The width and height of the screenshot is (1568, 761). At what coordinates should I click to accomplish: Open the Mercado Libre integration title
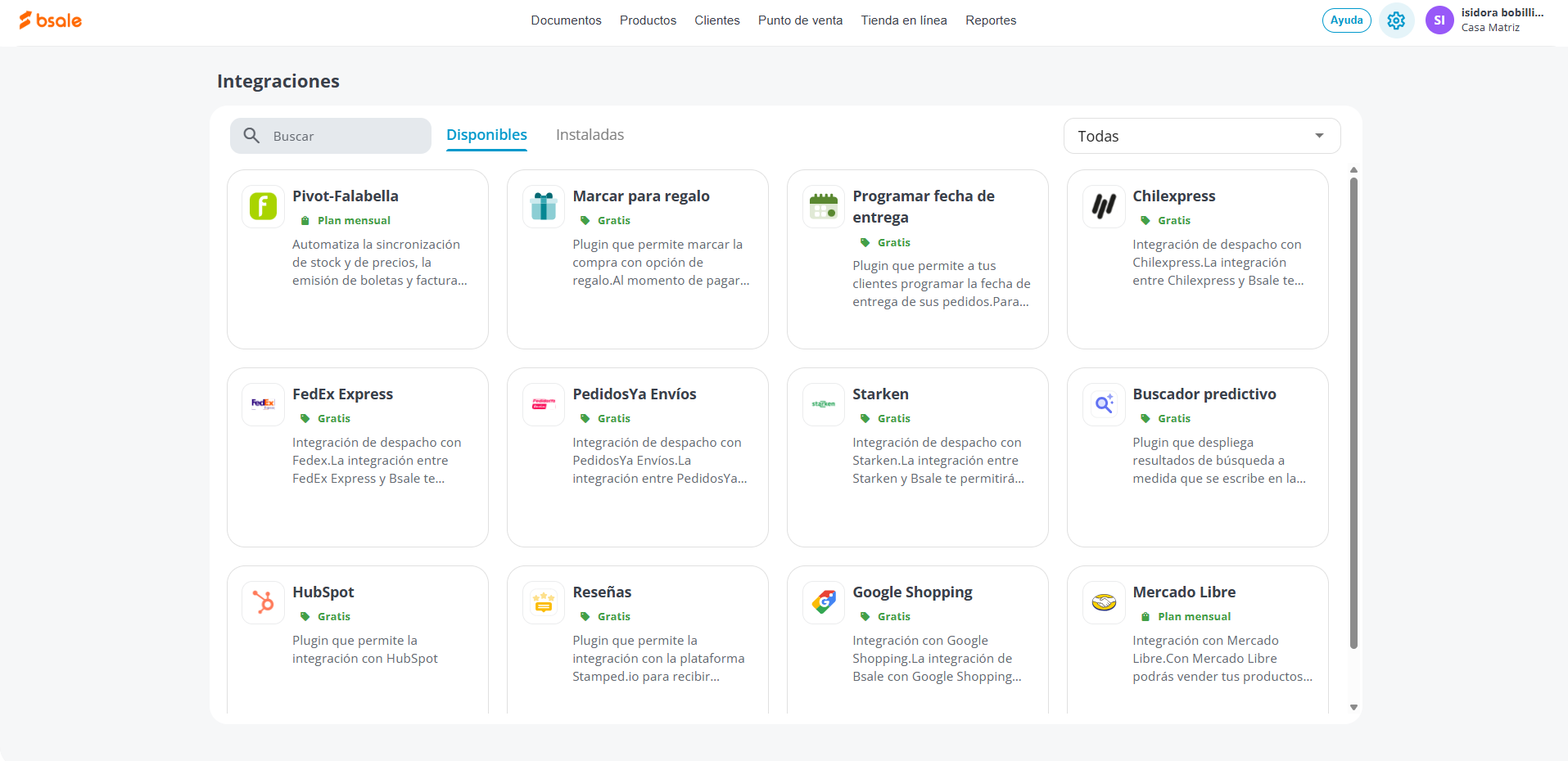coord(1184,592)
